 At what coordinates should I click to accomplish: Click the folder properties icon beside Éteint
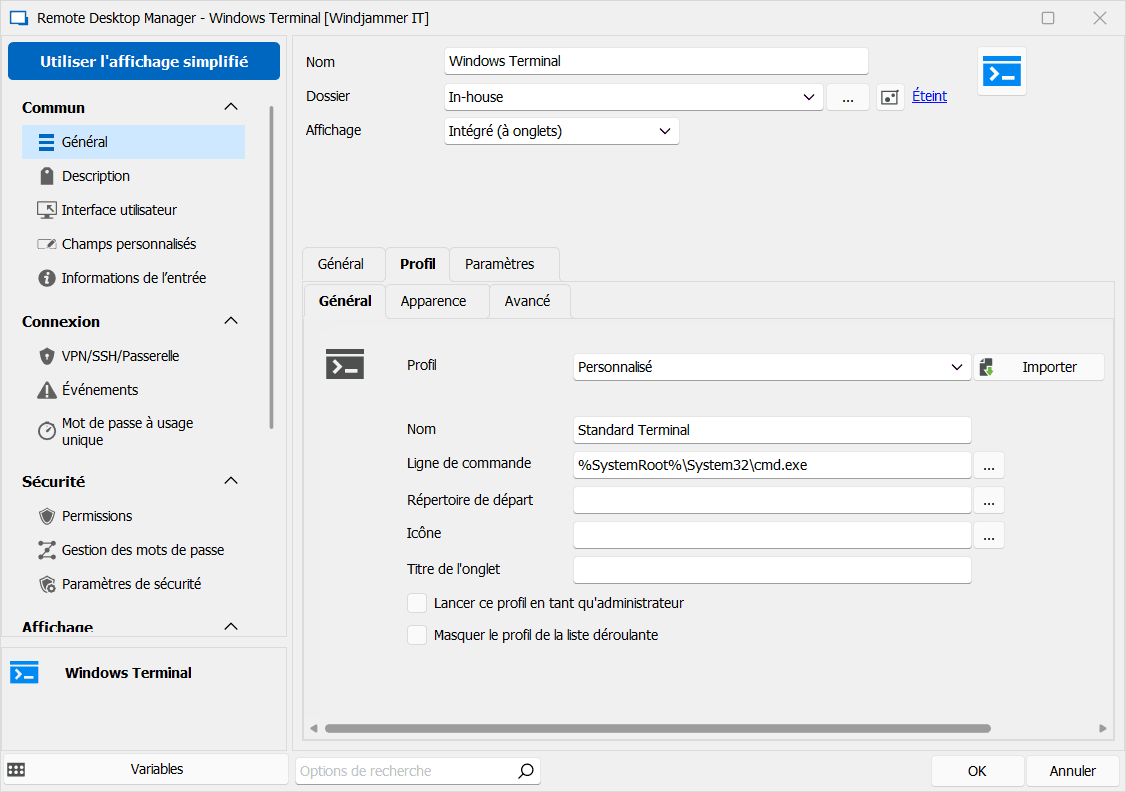pyautogui.click(x=890, y=97)
